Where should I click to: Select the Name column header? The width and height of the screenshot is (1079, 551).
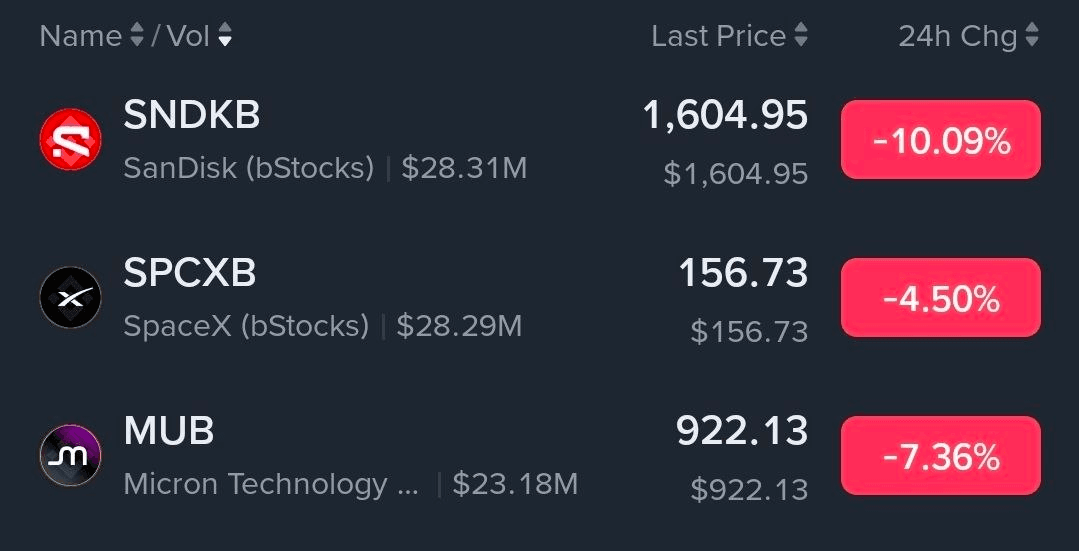81,36
